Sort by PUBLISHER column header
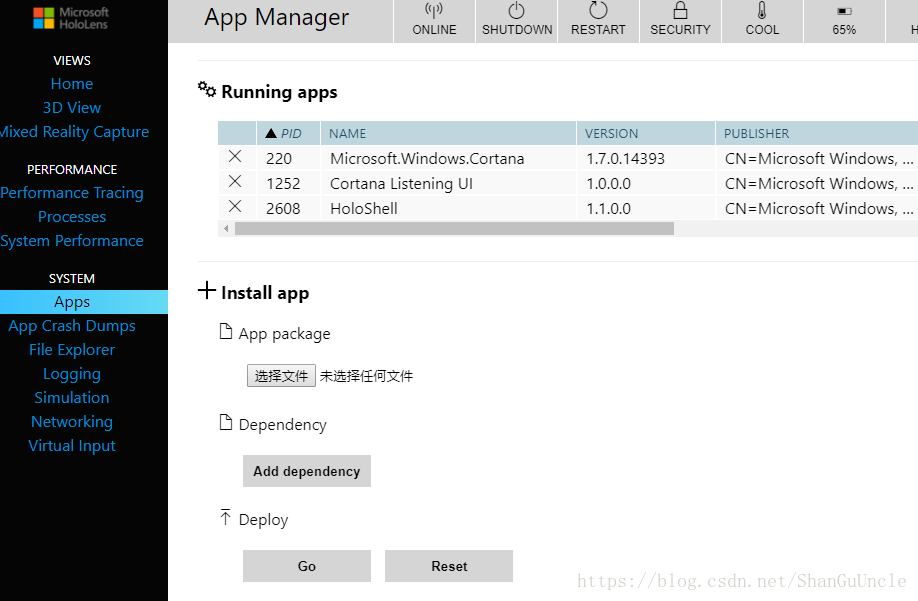Viewport: 918px width, 601px height. point(817,133)
